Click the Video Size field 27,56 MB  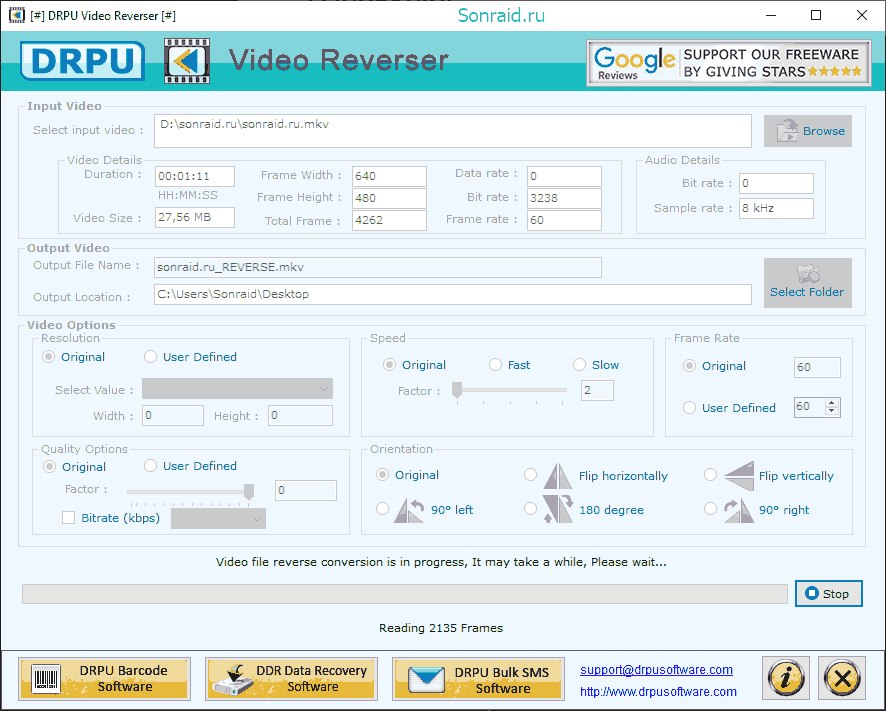pyautogui.click(x=195, y=218)
